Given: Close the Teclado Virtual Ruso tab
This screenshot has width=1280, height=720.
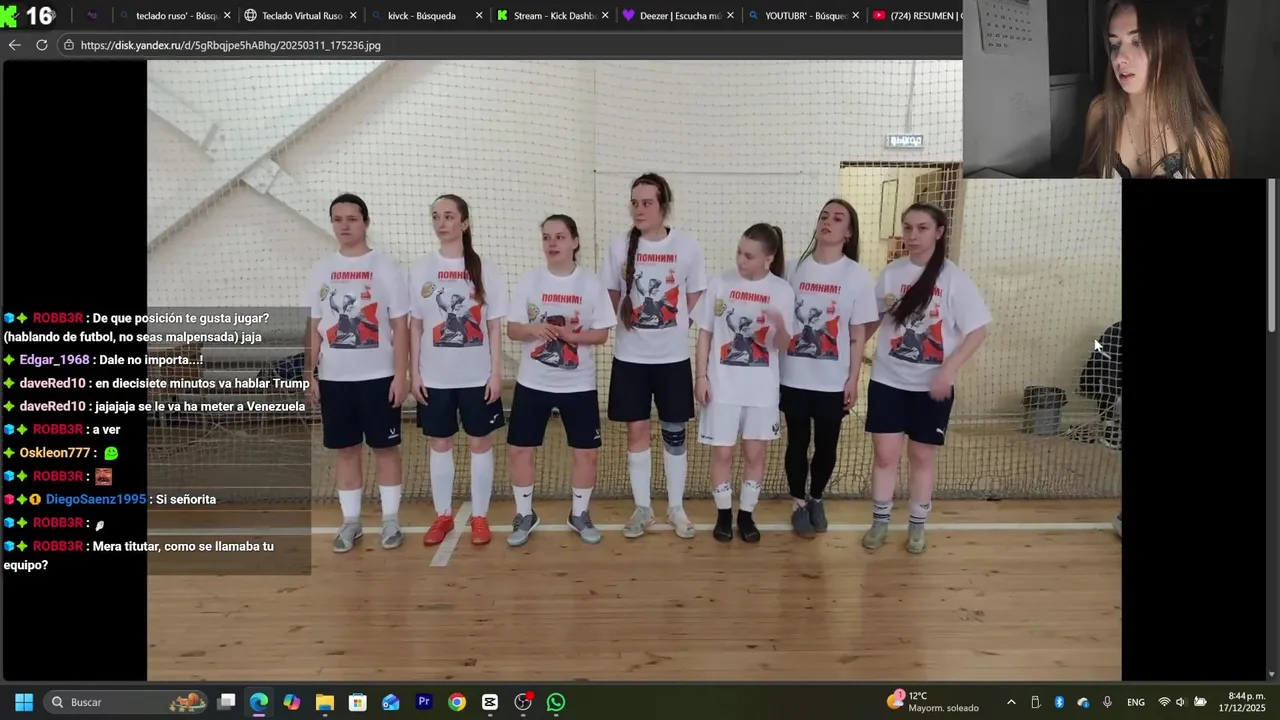Looking at the screenshot, I should point(353,16).
